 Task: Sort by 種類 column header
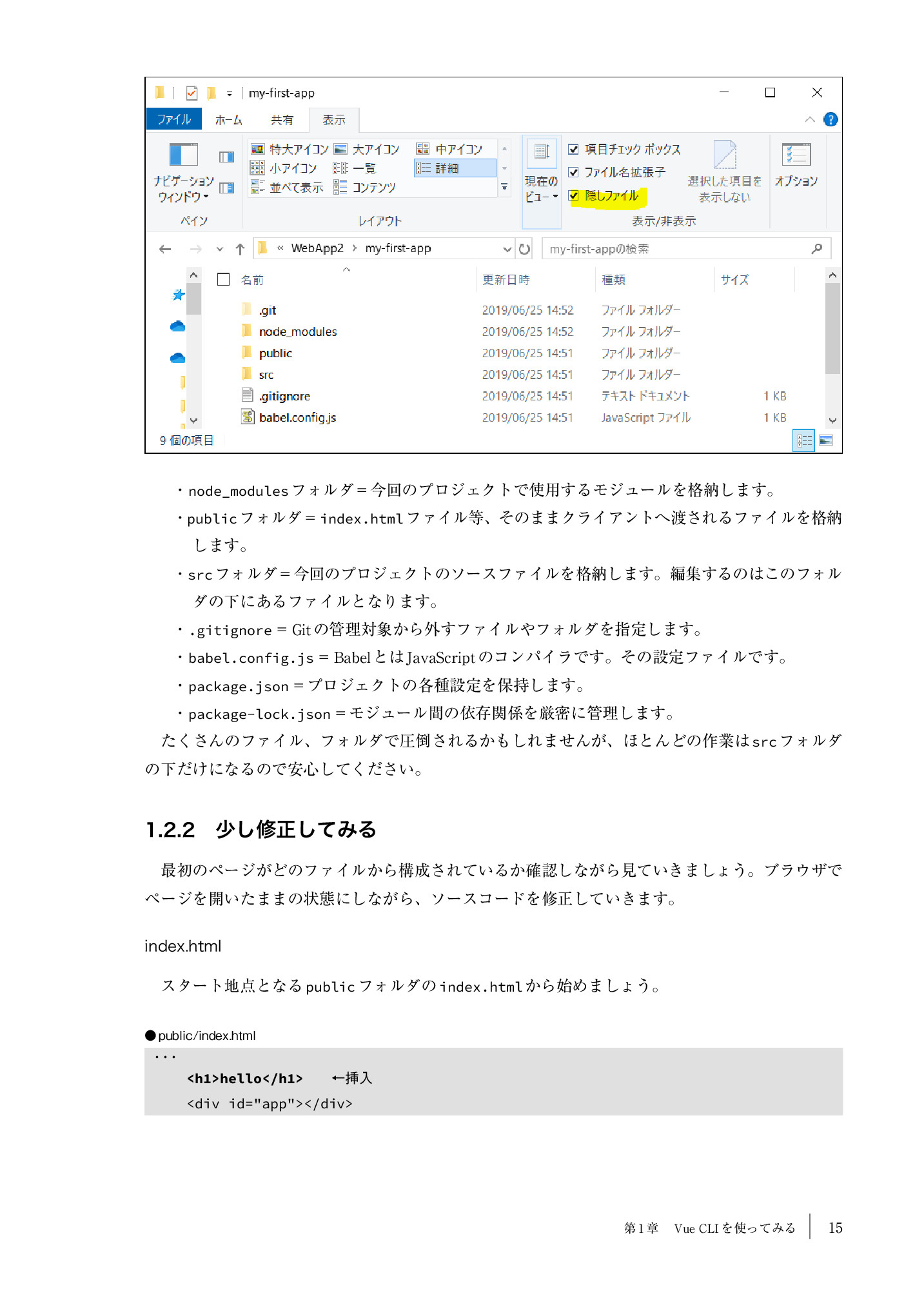pyautogui.click(x=613, y=280)
